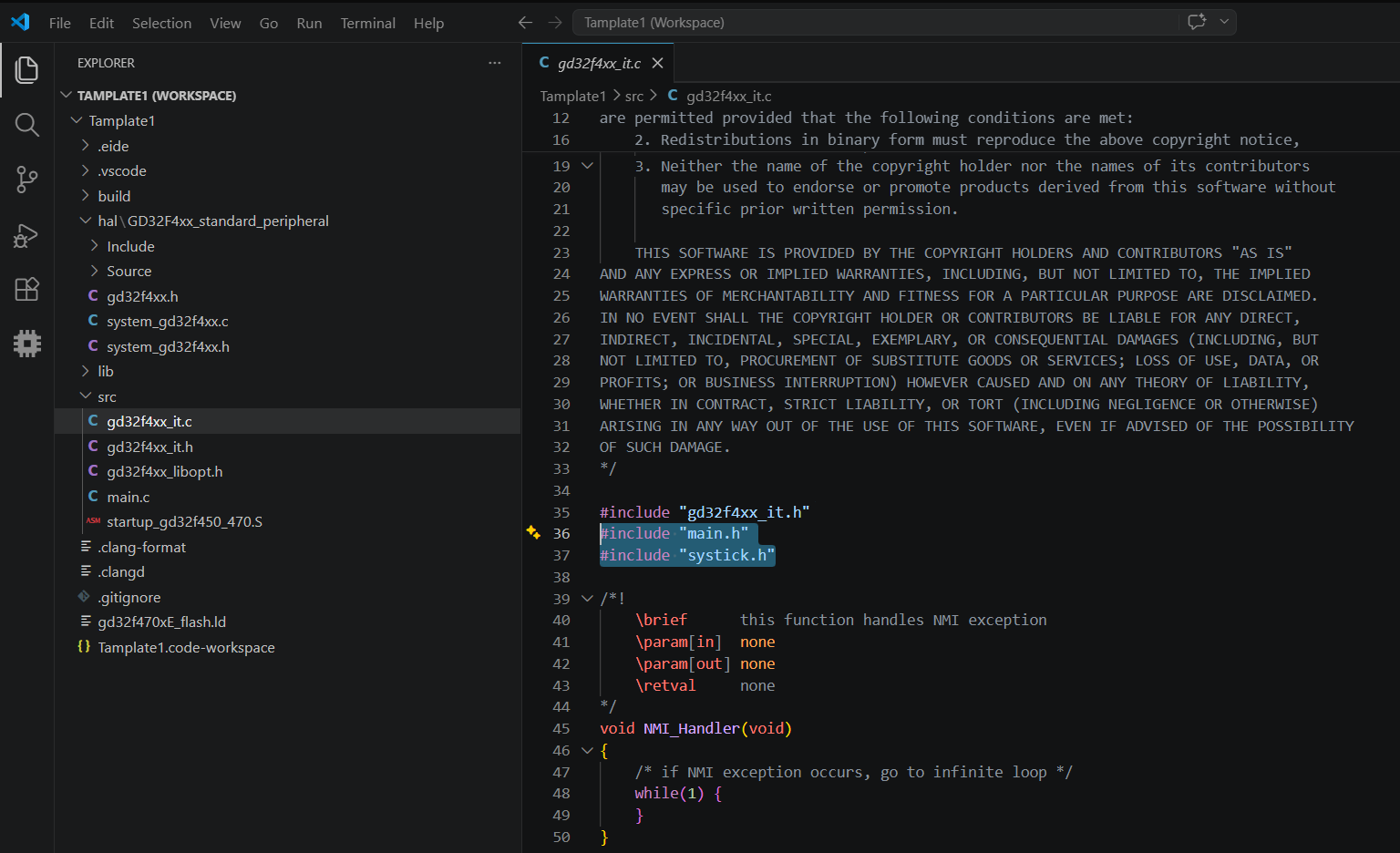Viewport: 1400px width, 853px height.
Task: Expand the Include folder
Action: [x=95, y=246]
